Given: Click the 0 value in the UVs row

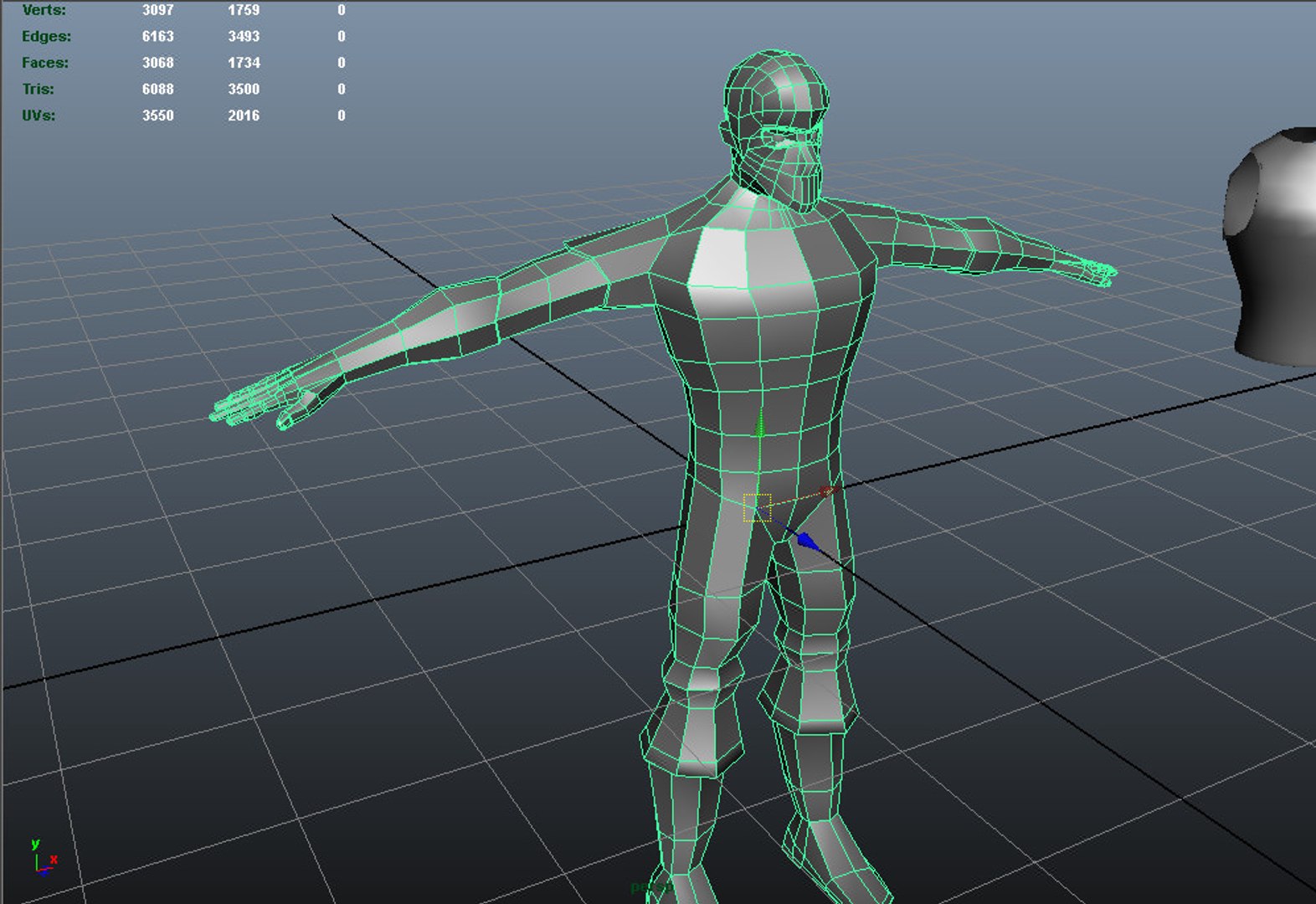Looking at the screenshot, I should click(342, 116).
